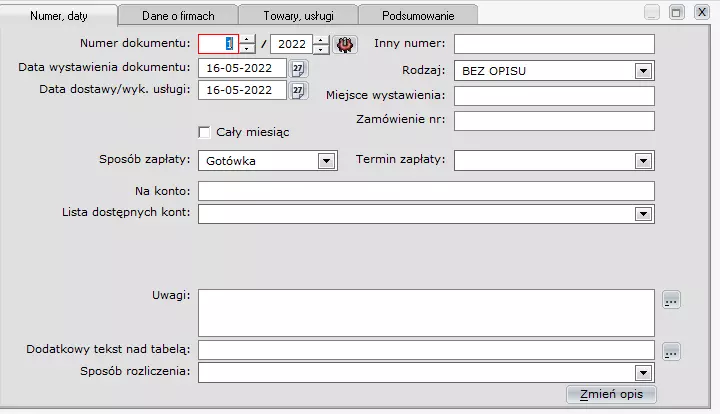Screen dimensions: 720x414
Task: Click the Zmień opis button
Action: [x=611, y=394]
